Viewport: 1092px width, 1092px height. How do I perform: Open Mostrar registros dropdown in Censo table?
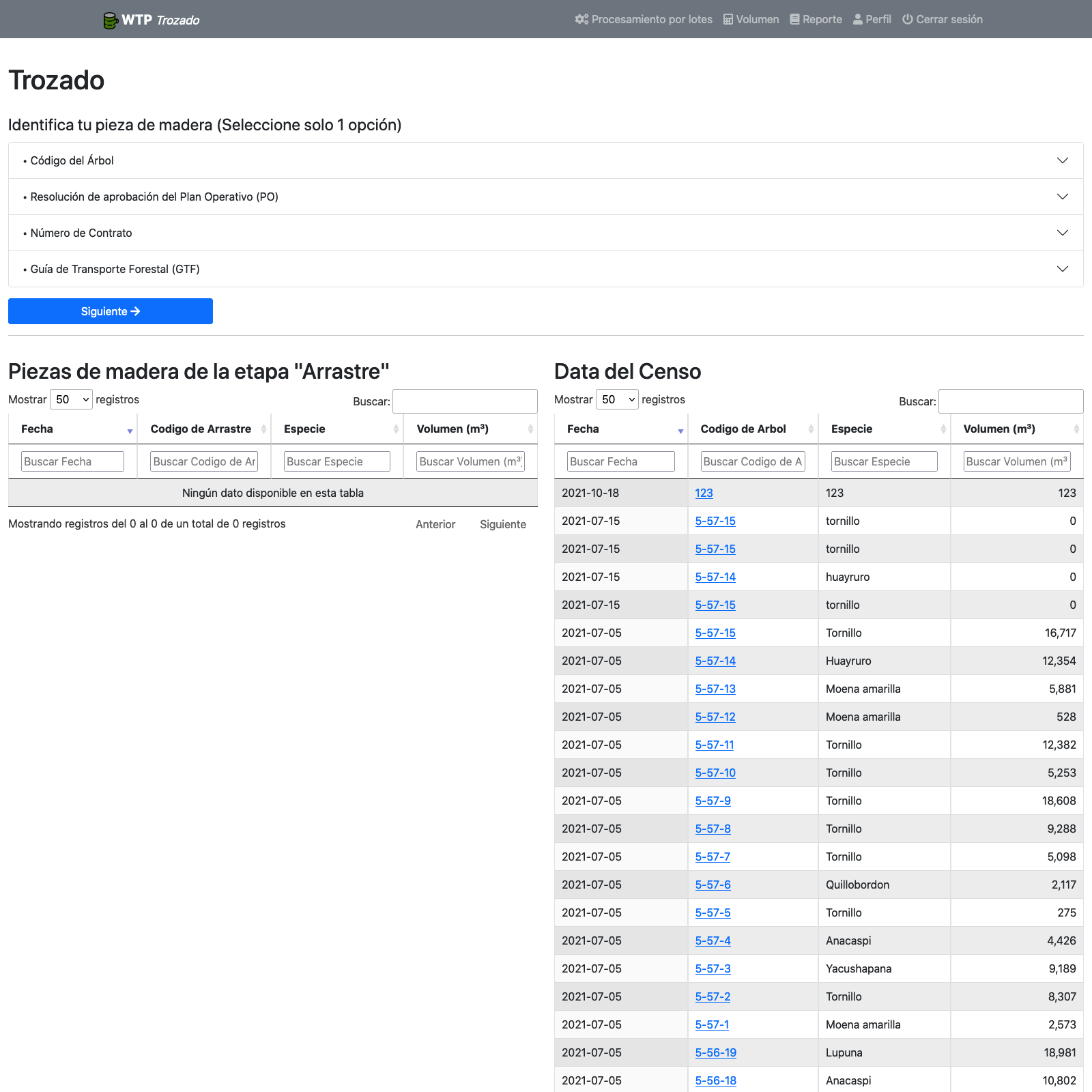(x=617, y=399)
